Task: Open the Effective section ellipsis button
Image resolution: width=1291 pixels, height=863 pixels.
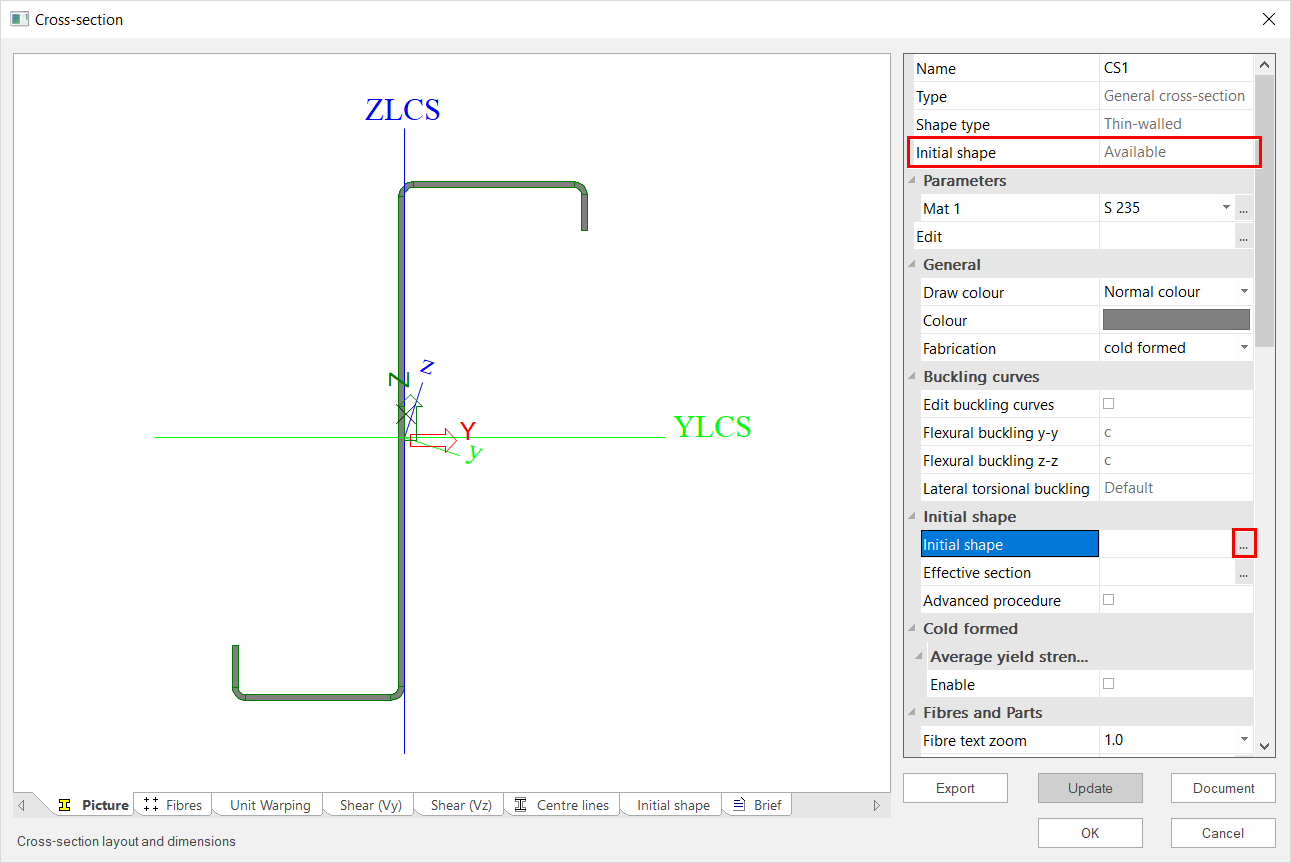Action: pyautogui.click(x=1243, y=574)
